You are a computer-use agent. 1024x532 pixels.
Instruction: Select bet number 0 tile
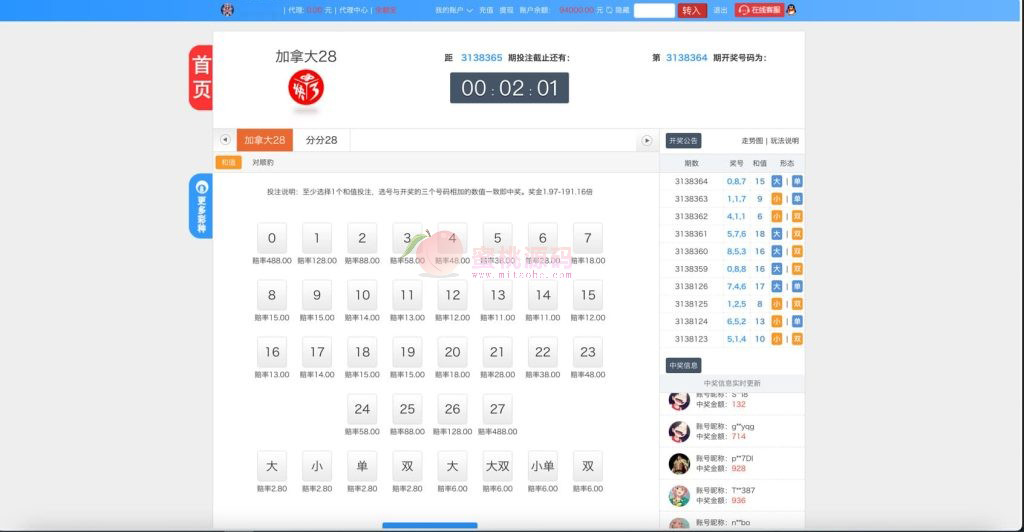(272, 238)
